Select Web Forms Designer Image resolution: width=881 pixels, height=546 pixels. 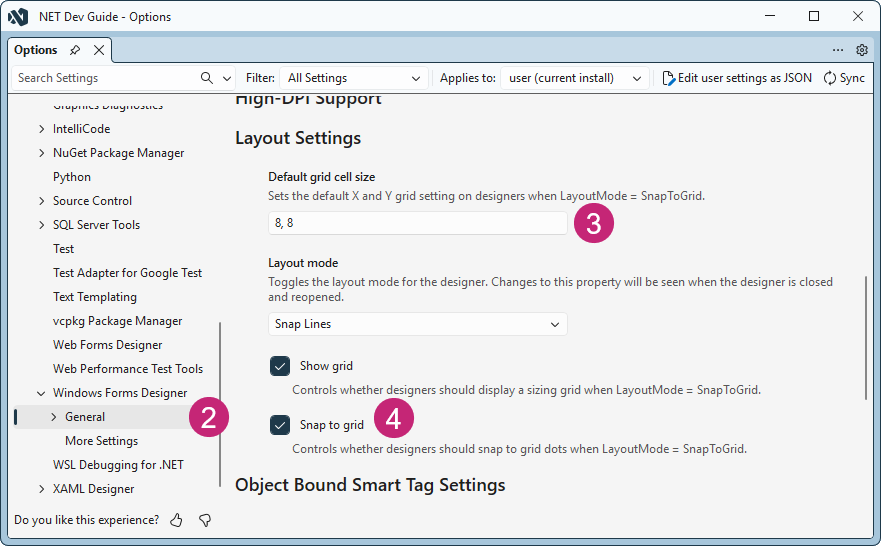pos(107,345)
